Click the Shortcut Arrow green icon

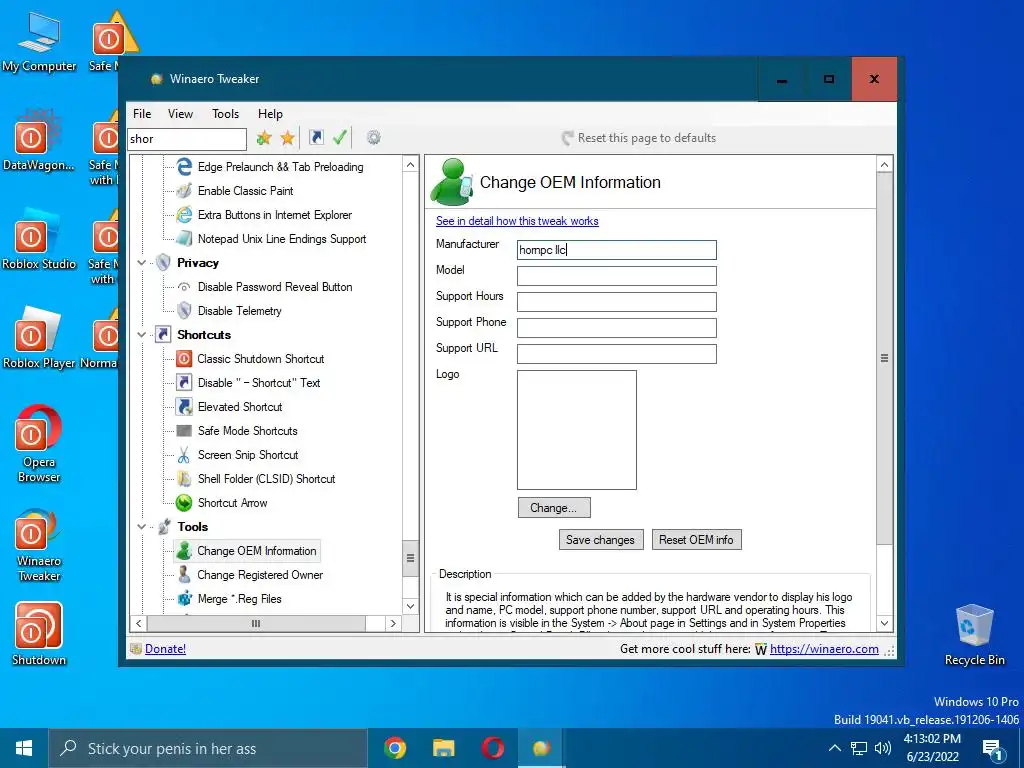pos(185,503)
